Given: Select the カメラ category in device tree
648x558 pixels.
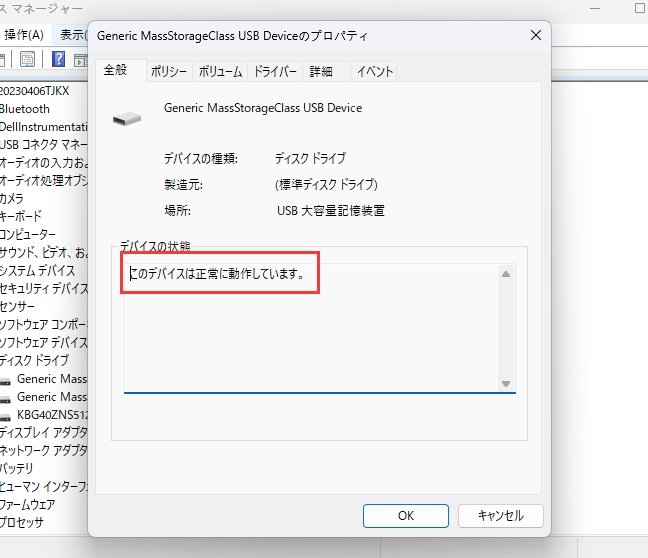Looking at the screenshot, I should (12, 198).
